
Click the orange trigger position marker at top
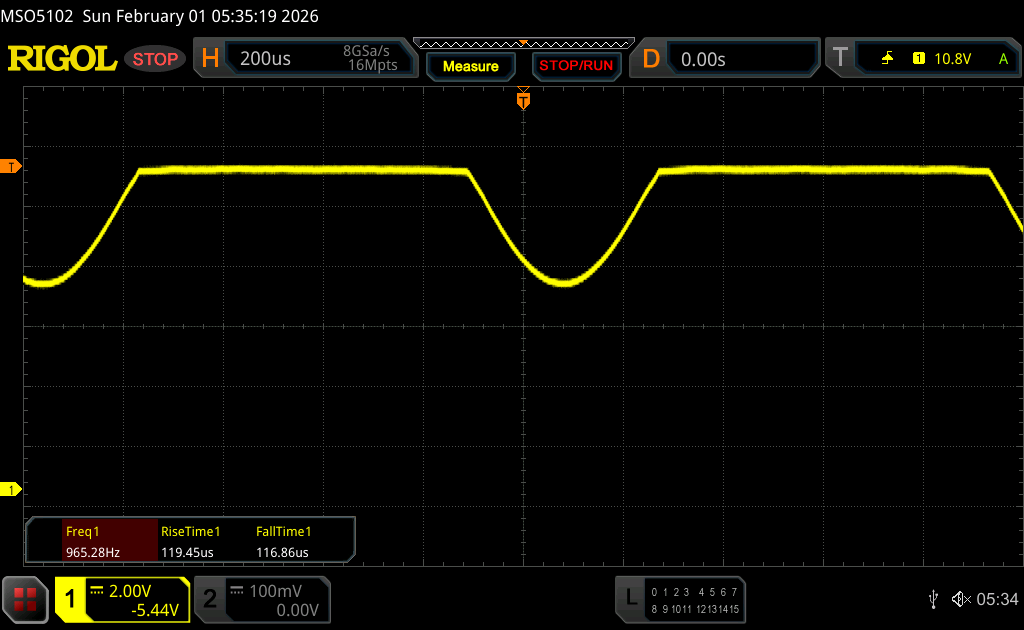point(522,99)
